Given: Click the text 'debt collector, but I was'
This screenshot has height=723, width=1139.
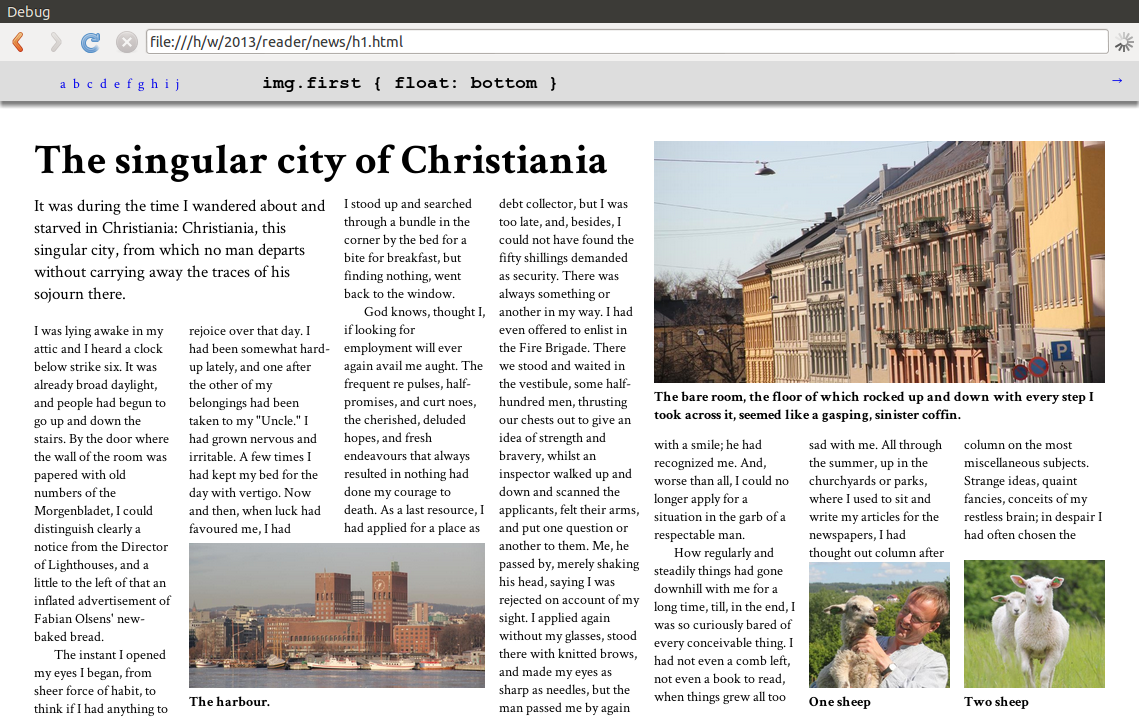Looking at the screenshot, I should (563, 204).
